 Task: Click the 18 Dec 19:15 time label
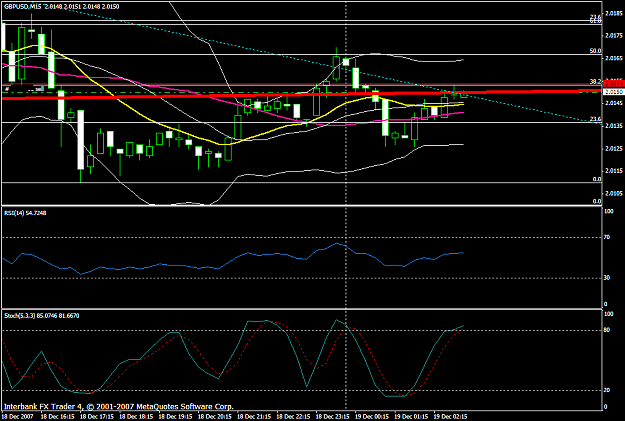pyautogui.click(x=175, y=416)
